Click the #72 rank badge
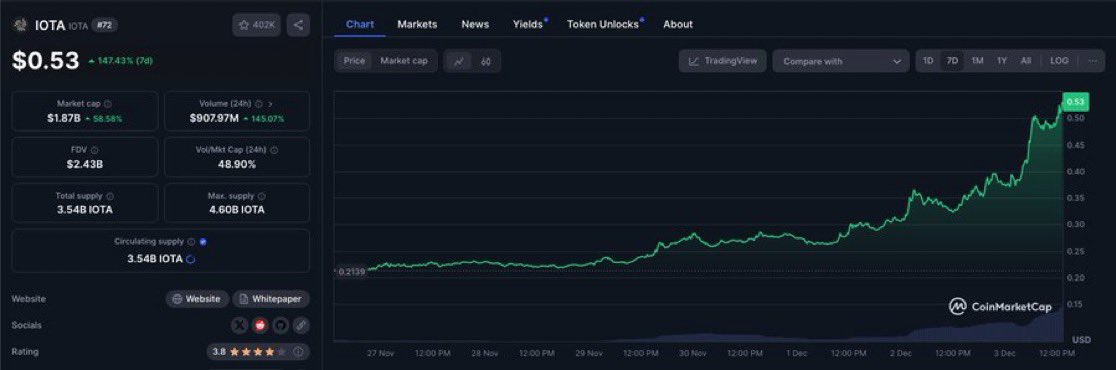 tap(105, 25)
